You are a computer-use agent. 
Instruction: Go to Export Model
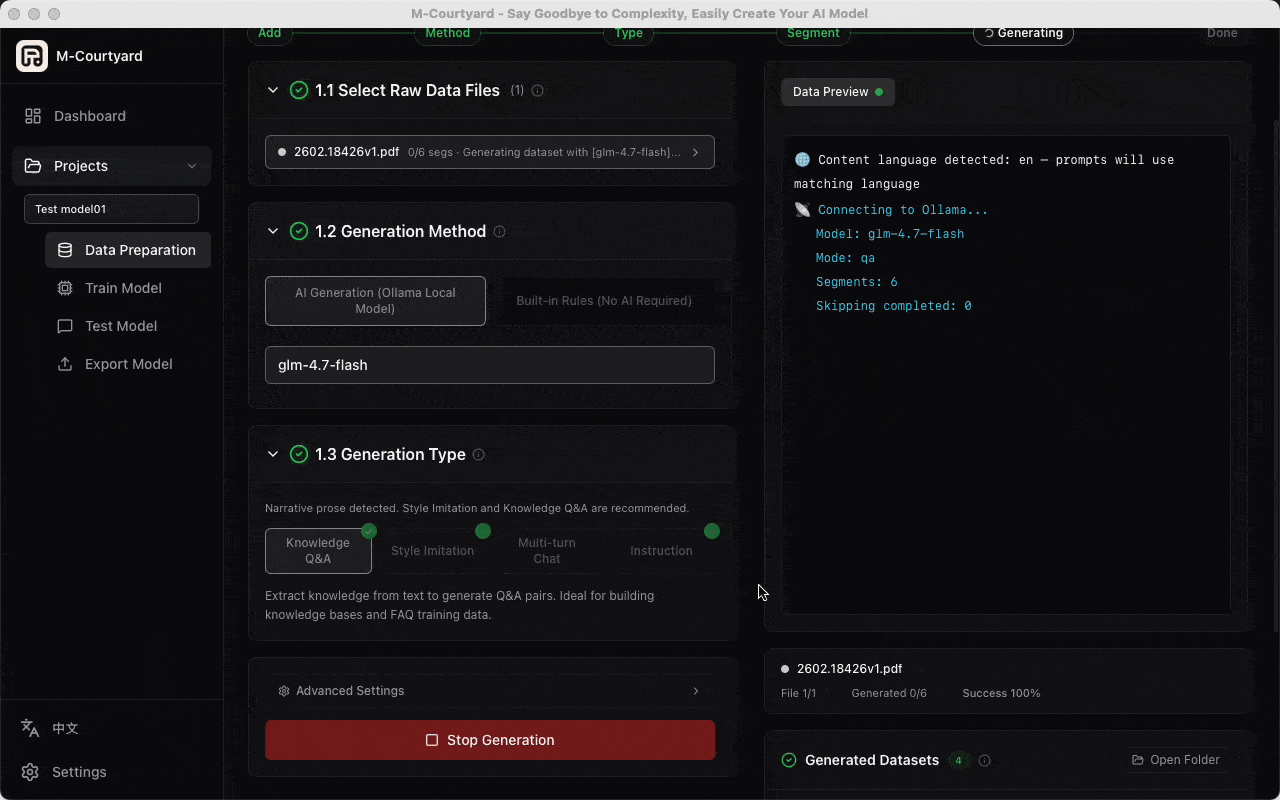tap(128, 364)
